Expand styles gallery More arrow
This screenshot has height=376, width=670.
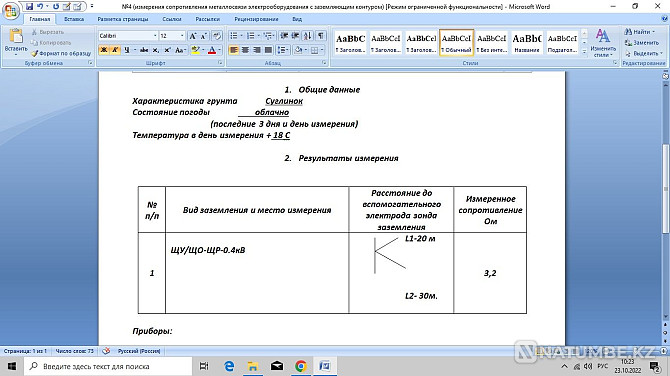584,51
